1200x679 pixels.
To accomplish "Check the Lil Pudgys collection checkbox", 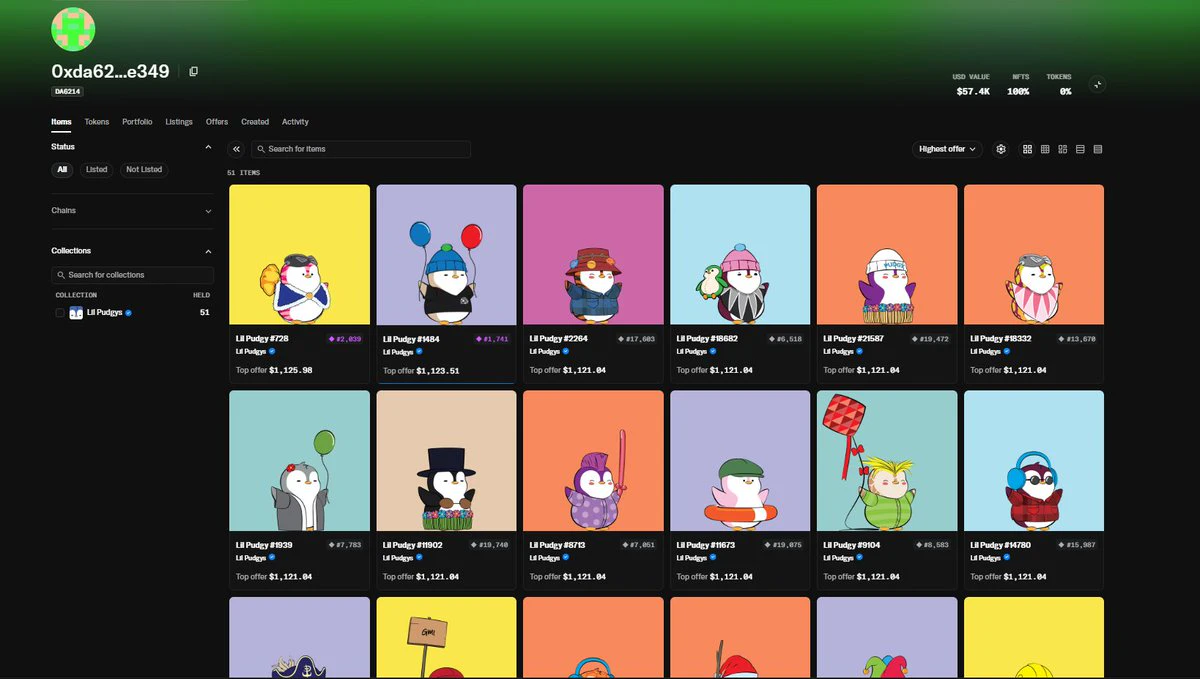I will [60, 313].
